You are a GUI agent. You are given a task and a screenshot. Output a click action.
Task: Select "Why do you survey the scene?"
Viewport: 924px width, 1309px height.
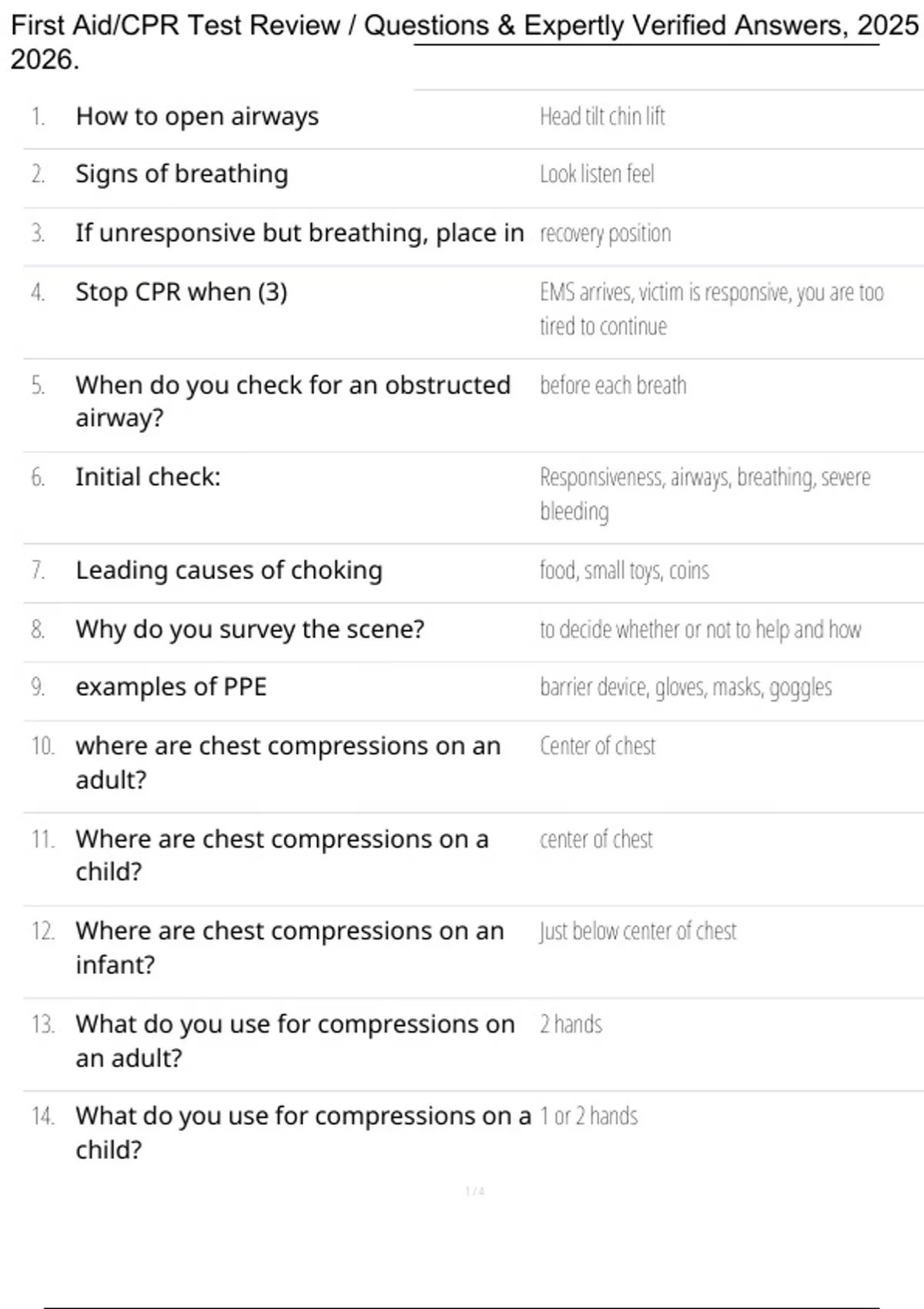pos(250,630)
